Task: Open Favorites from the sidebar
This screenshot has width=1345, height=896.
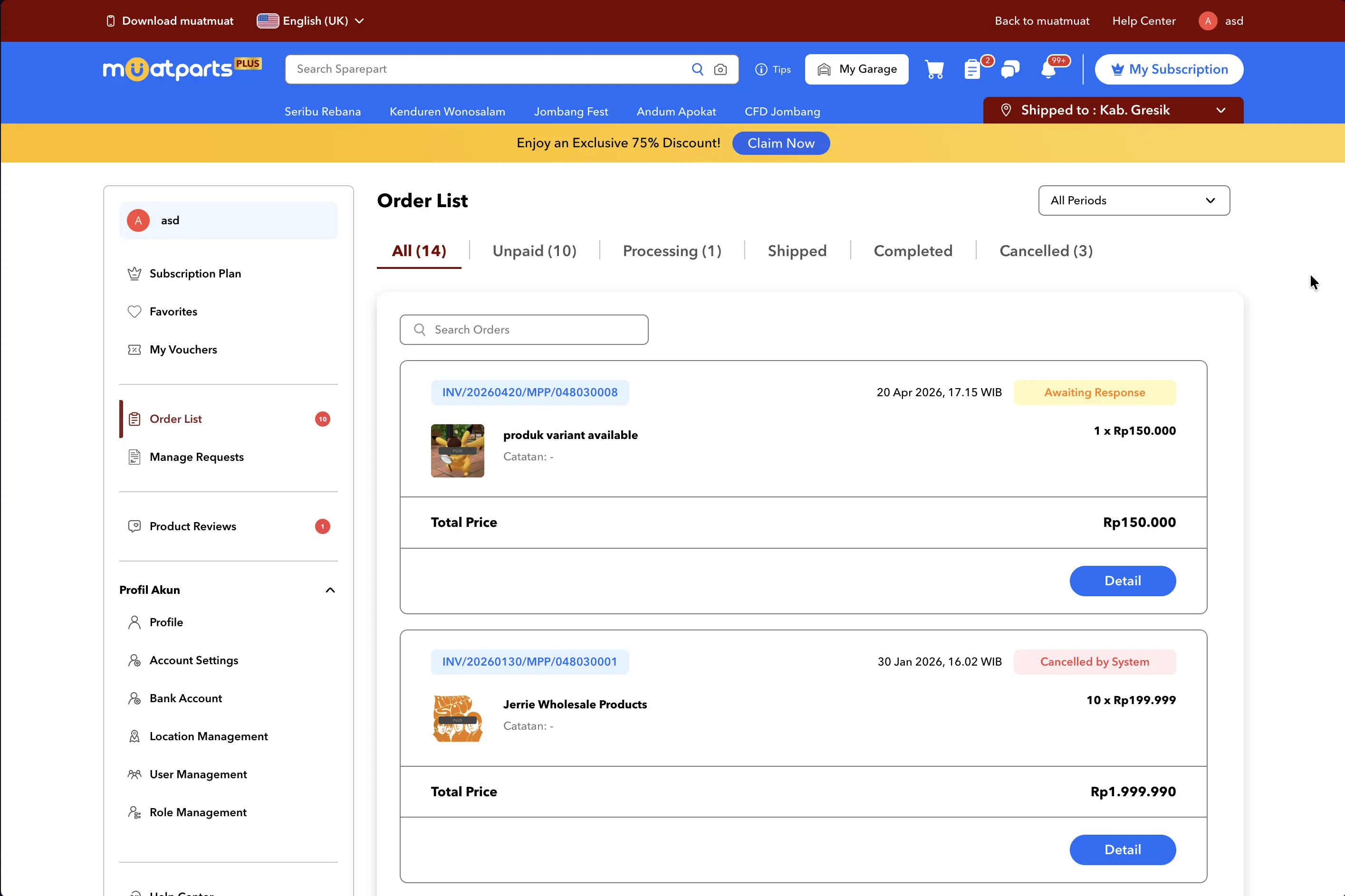Action: pyautogui.click(x=173, y=312)
